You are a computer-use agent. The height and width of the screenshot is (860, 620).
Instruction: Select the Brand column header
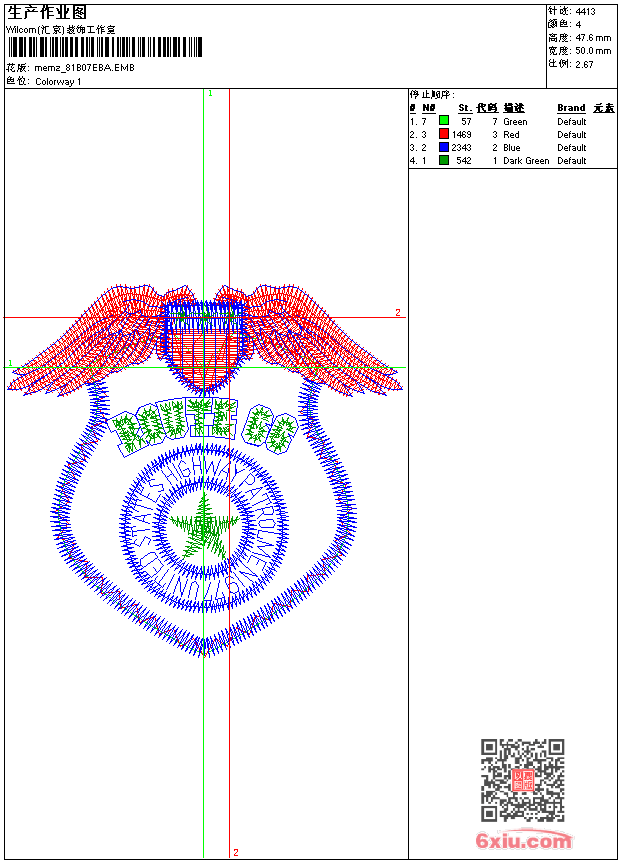coord(571,108)
